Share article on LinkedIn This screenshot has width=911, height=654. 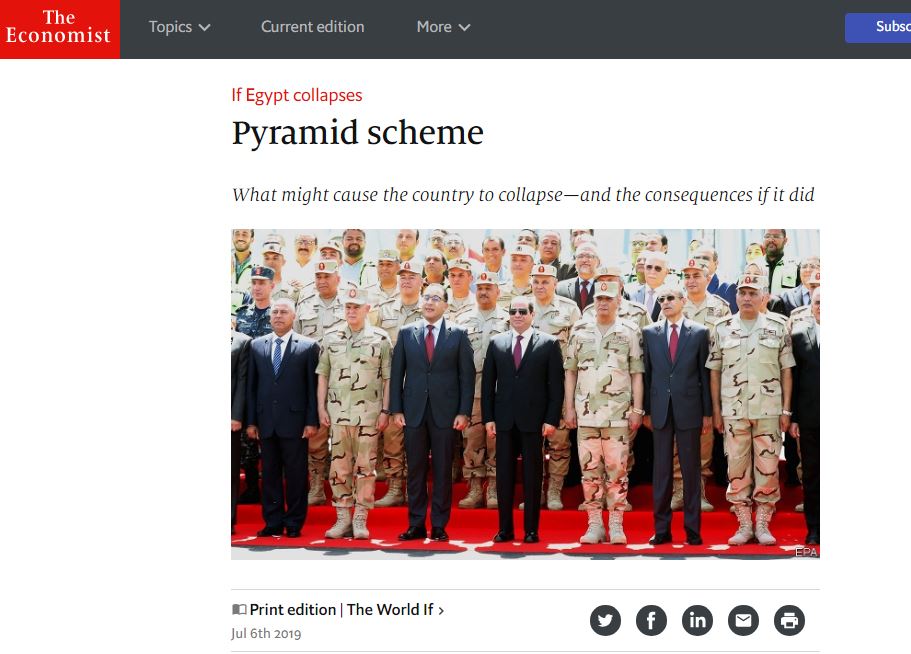pyautogui.click(x=697, y=620)
